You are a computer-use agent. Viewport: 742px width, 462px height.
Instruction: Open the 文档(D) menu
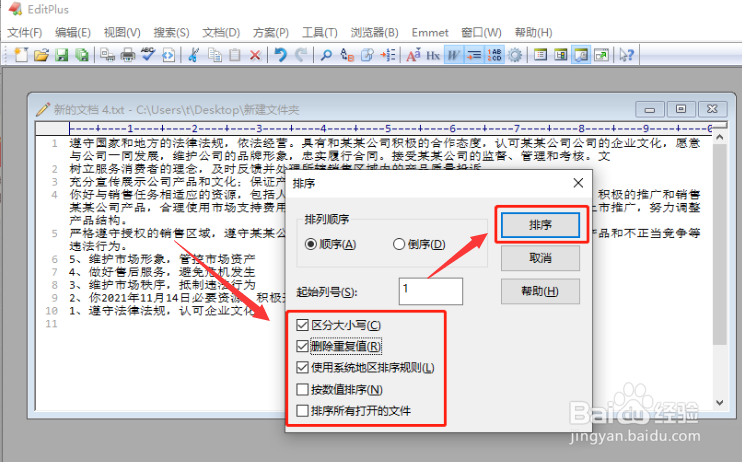[x=221, y=33]
